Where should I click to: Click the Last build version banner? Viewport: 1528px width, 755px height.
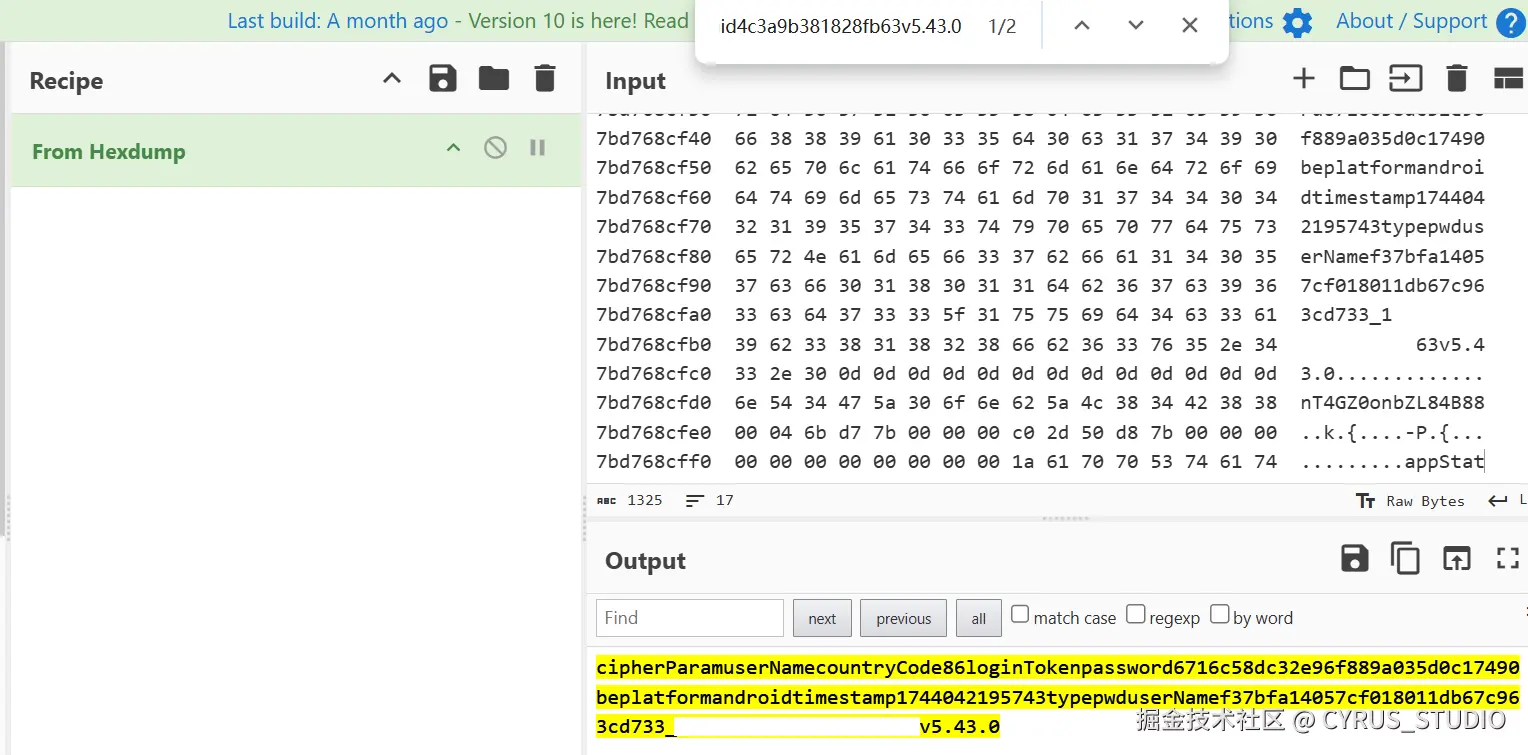click(458, 21)
